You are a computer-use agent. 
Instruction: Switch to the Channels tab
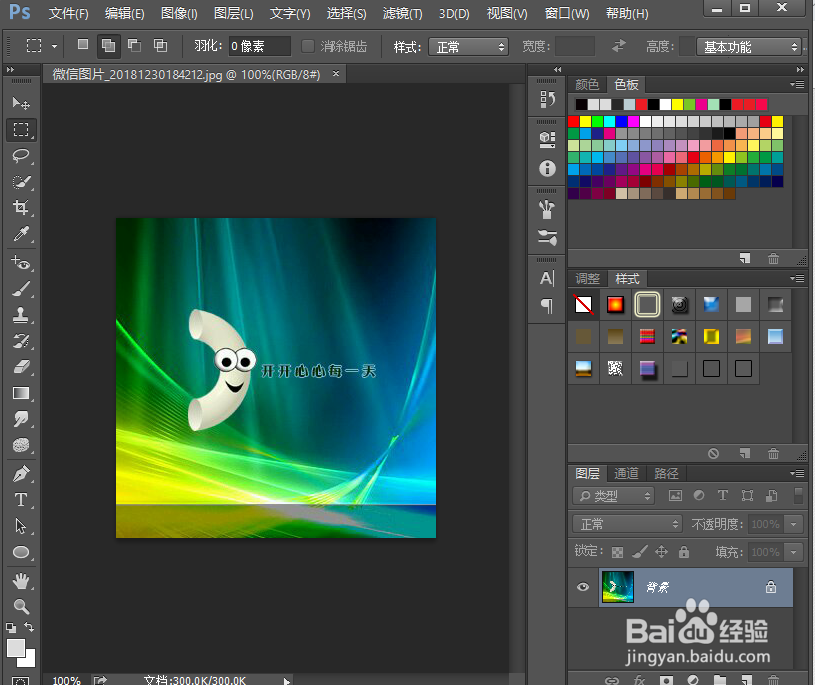(x=626, y=473)
